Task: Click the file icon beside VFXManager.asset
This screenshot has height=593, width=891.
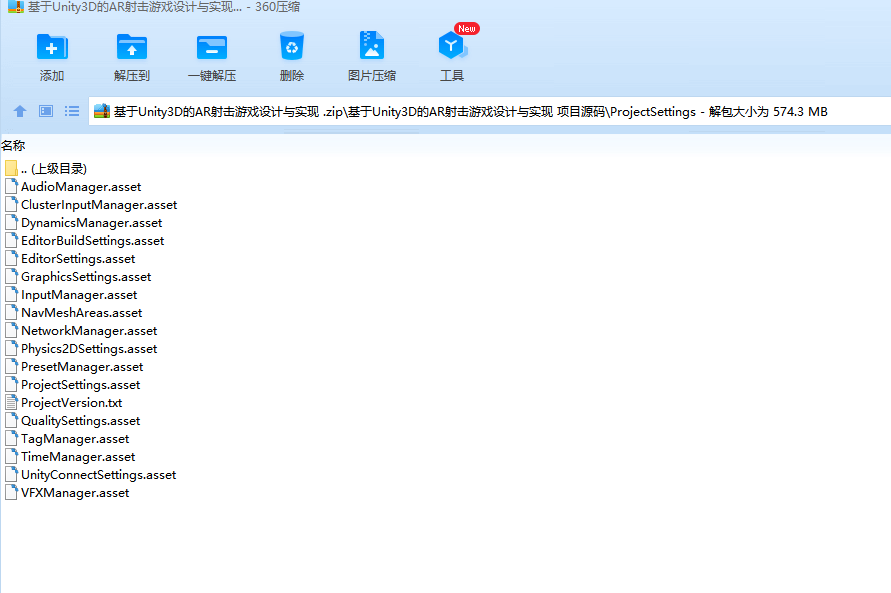Action: pos(11,492)
